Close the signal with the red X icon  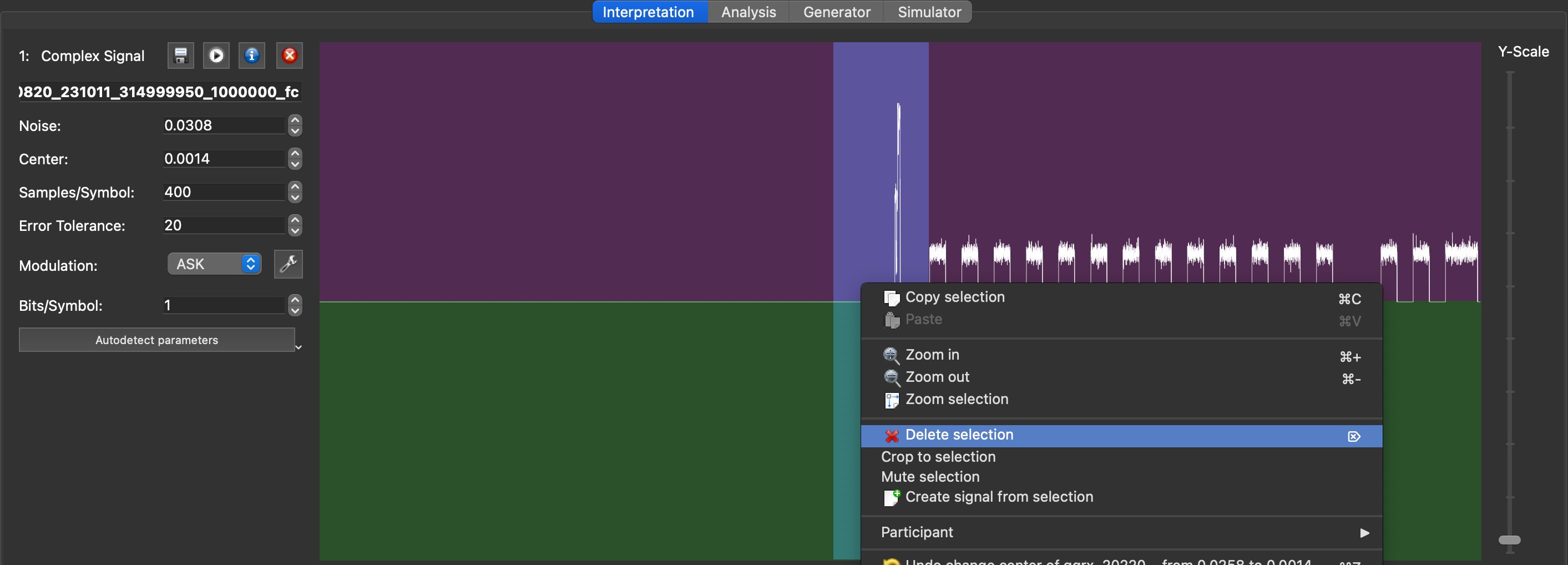coord(290,56)
